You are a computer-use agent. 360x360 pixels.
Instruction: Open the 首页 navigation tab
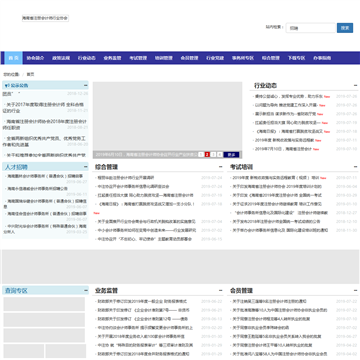13,58
